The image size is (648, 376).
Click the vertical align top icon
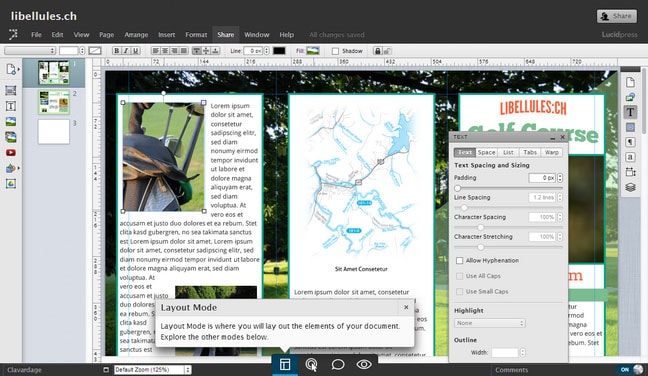tap(197, 51)
